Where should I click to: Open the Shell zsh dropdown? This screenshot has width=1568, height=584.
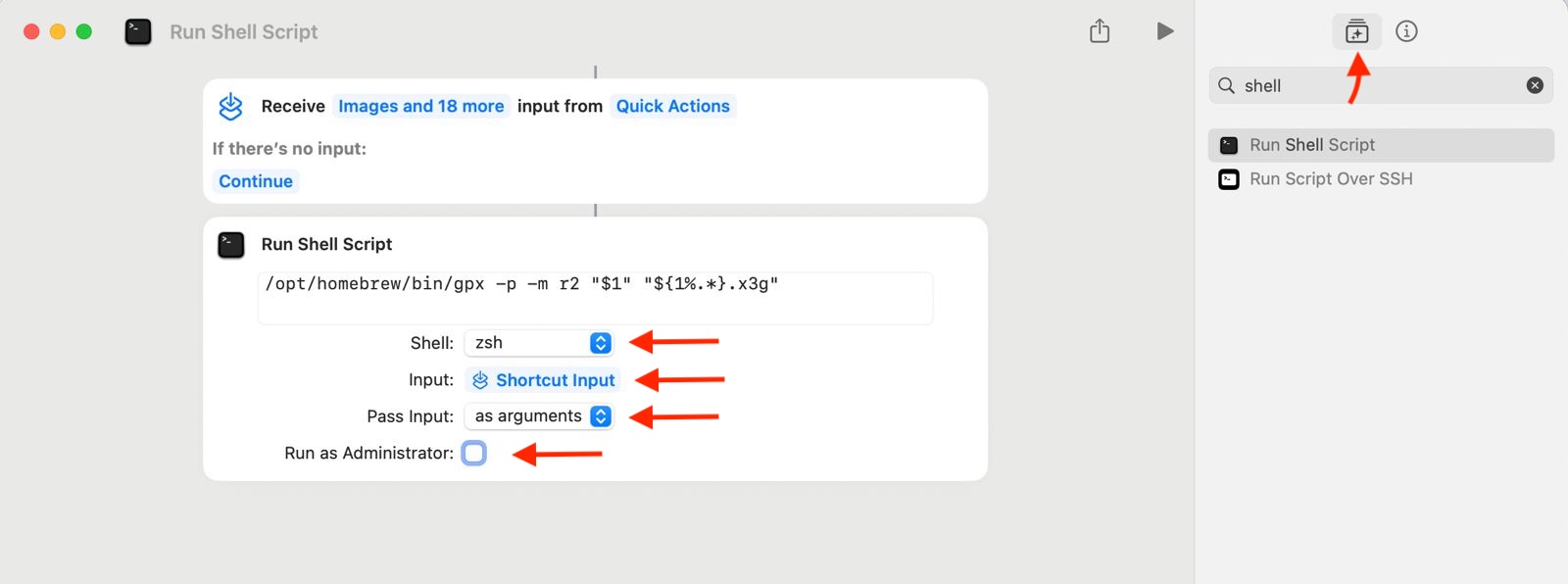[539, 343]
